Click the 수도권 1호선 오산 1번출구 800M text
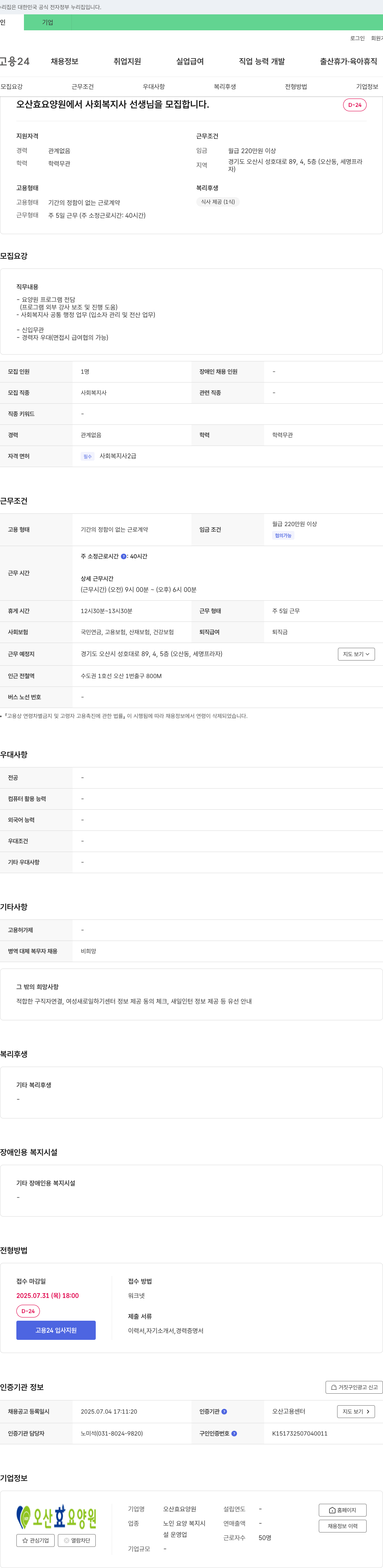The width and height of the screenshot is (383, 1568). pos(121,676)
